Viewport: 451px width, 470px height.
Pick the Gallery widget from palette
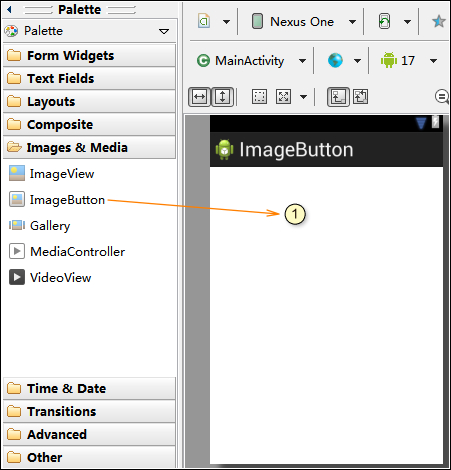[39, 226]
